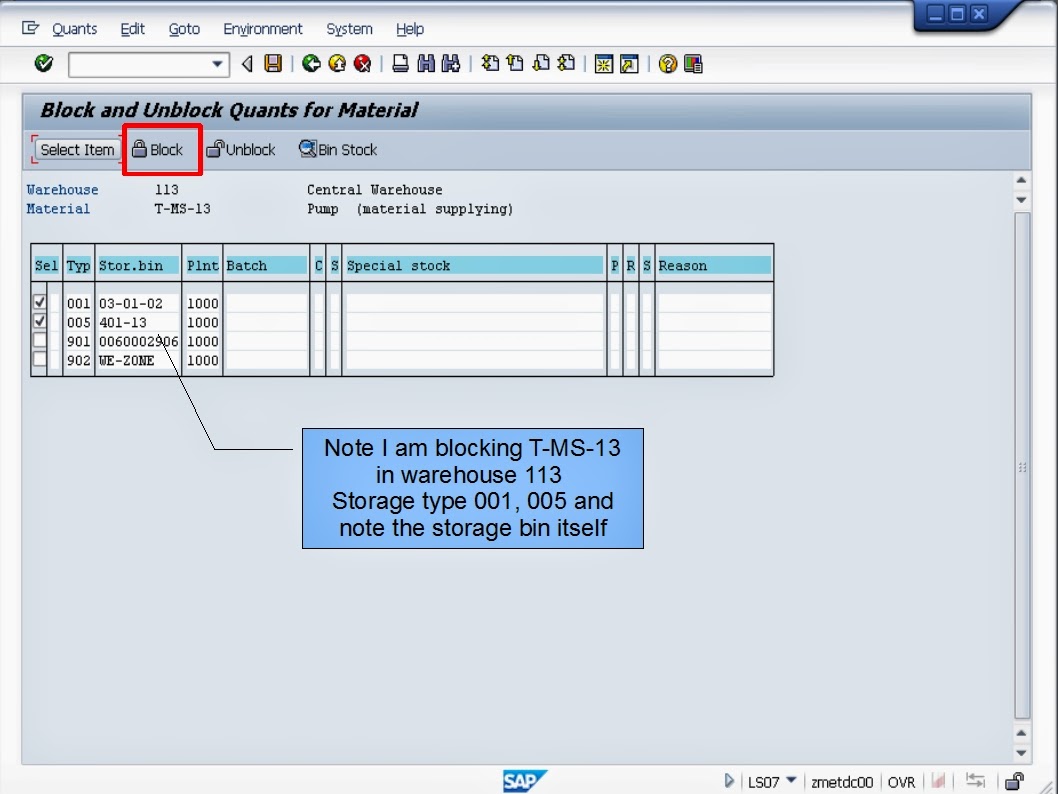The width and height of the screenshot is (1058, 794).
Task: Check the selection box for WE-ZONE row
Action: pos(40,361)
